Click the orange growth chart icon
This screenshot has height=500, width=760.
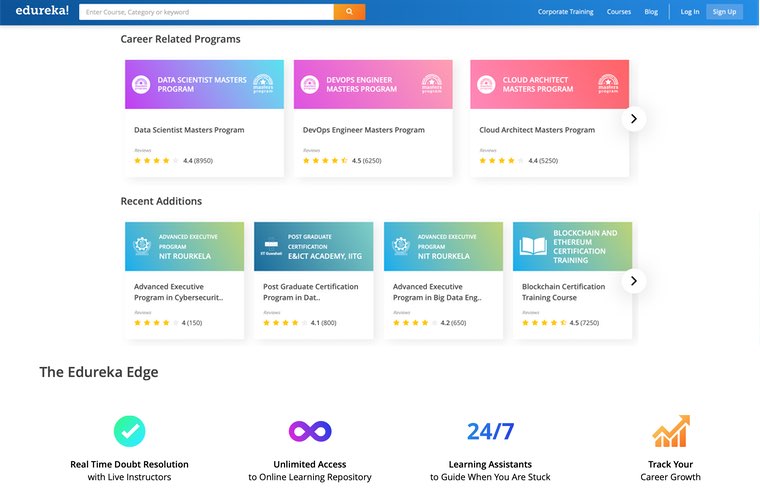(671, 431)
